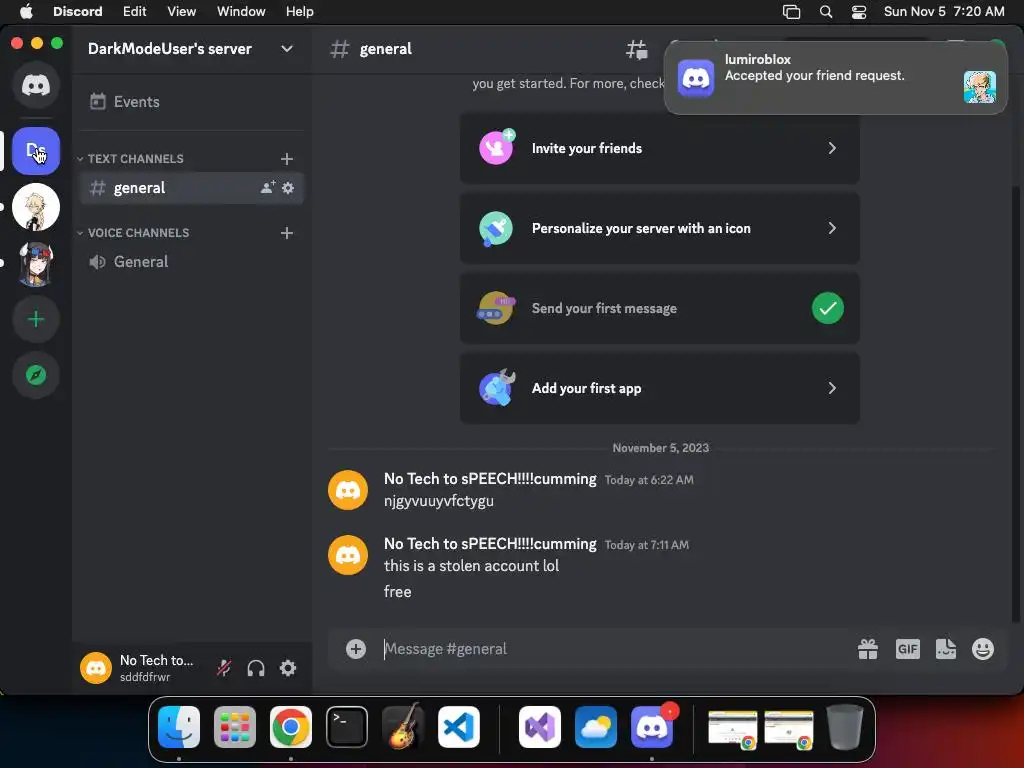Open the blonde-haired avatar server
1024x768 pixels.
pos(36,207)
